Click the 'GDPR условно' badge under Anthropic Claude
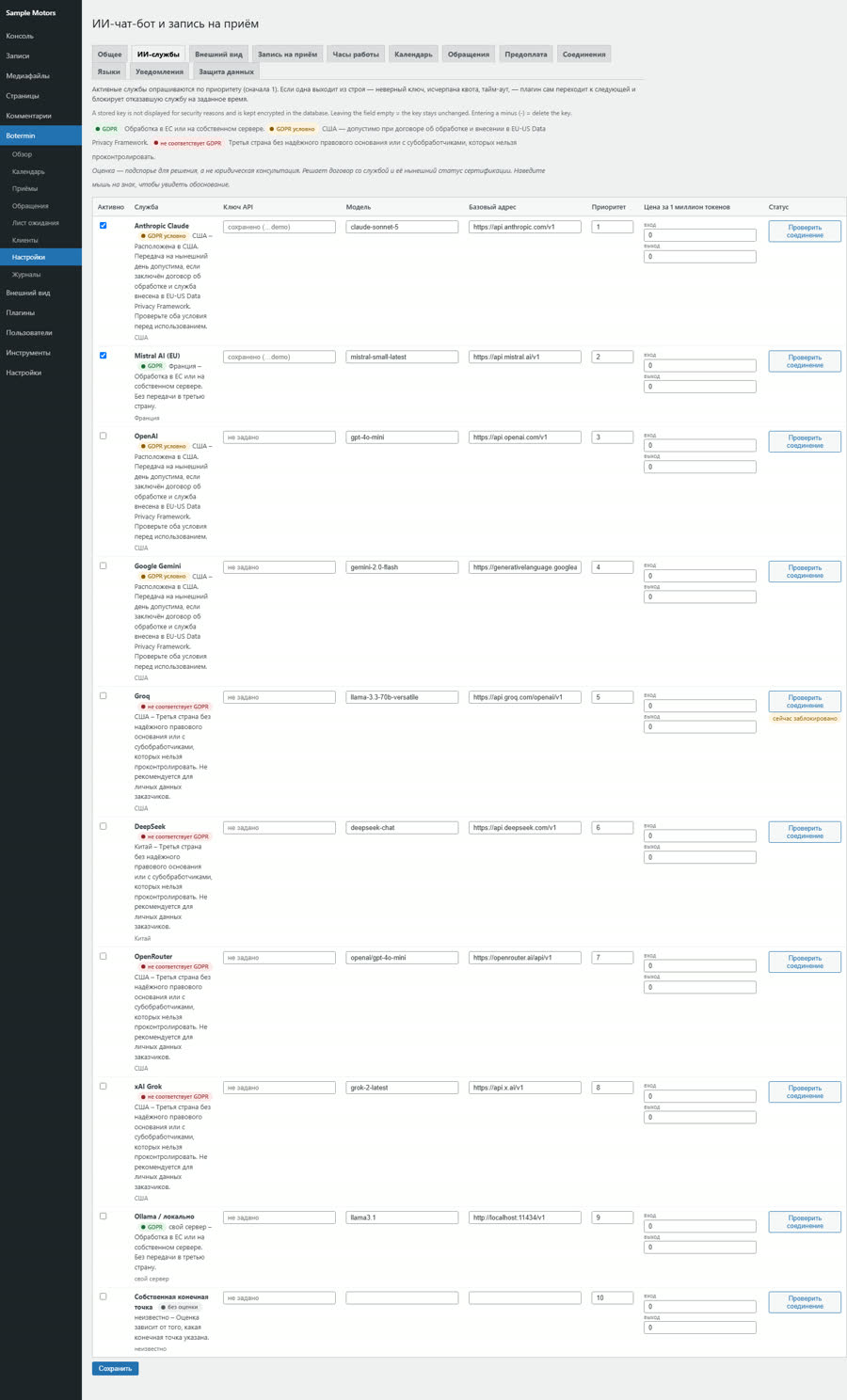 click(x=163, y=236)
